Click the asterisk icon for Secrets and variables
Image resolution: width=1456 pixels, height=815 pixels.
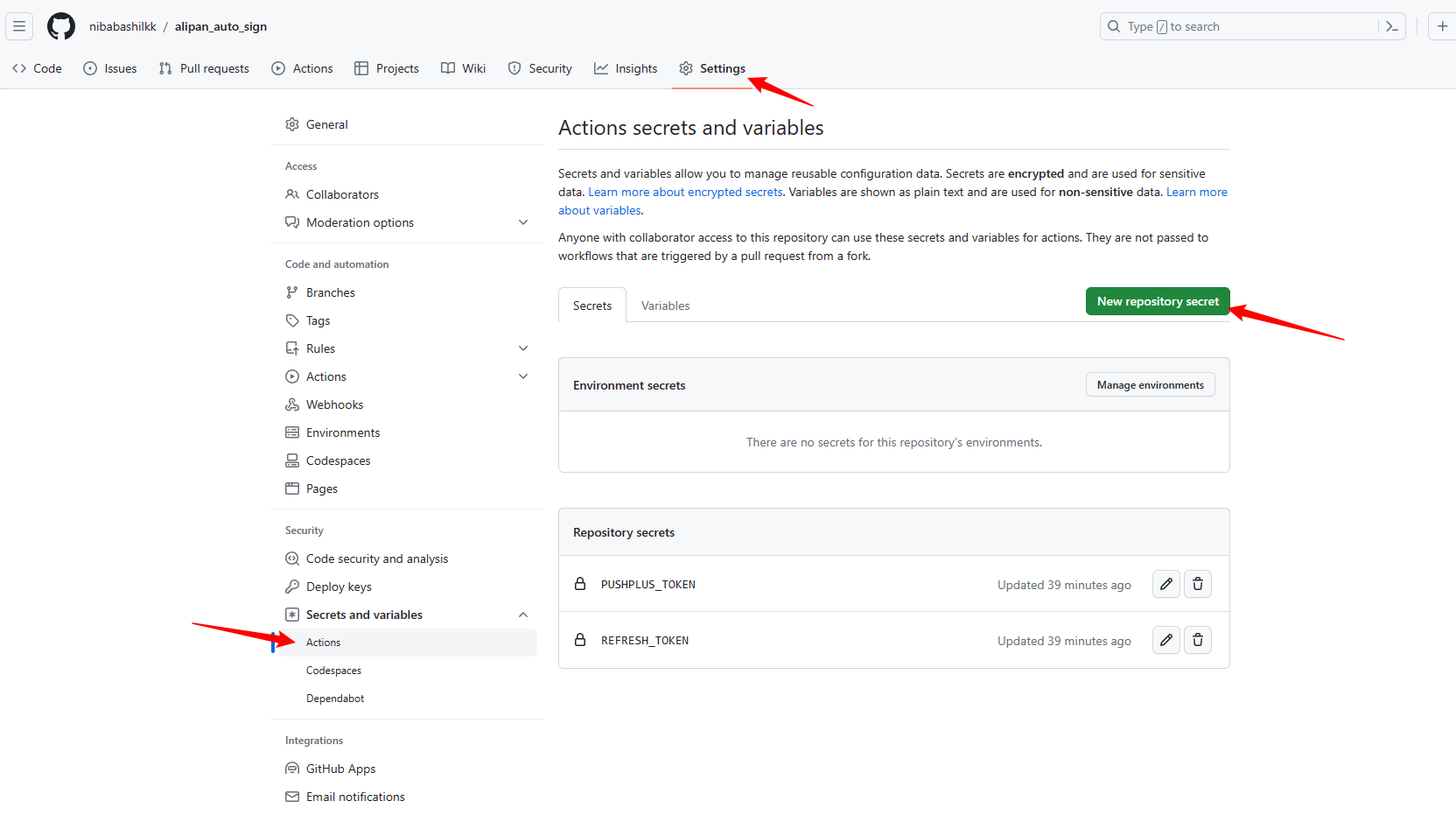292,615
